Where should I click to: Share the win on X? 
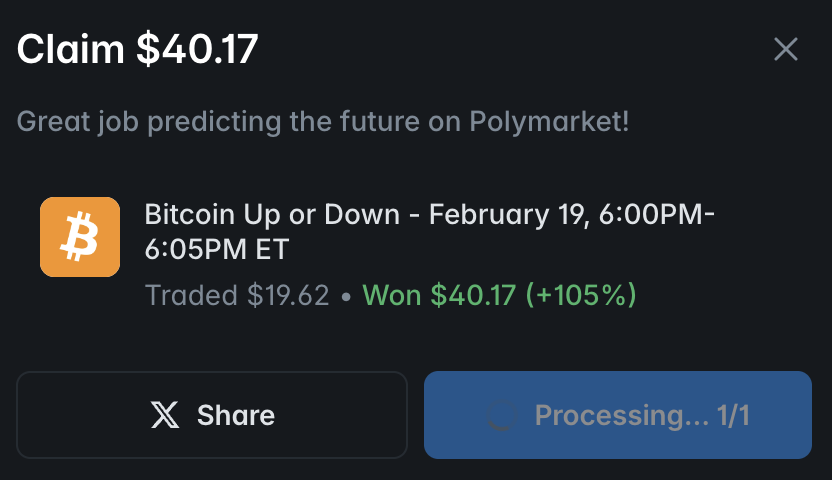[x=212, y=415]
